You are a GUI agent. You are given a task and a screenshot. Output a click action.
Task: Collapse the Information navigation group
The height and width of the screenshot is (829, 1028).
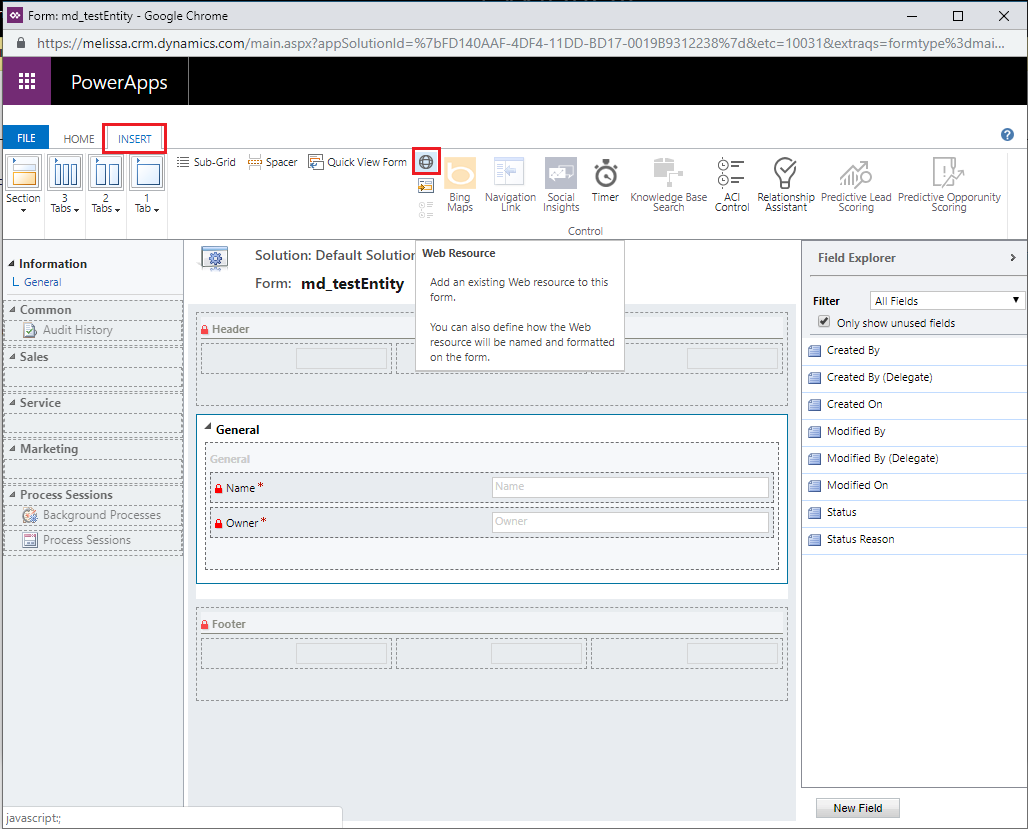[11, 263]
